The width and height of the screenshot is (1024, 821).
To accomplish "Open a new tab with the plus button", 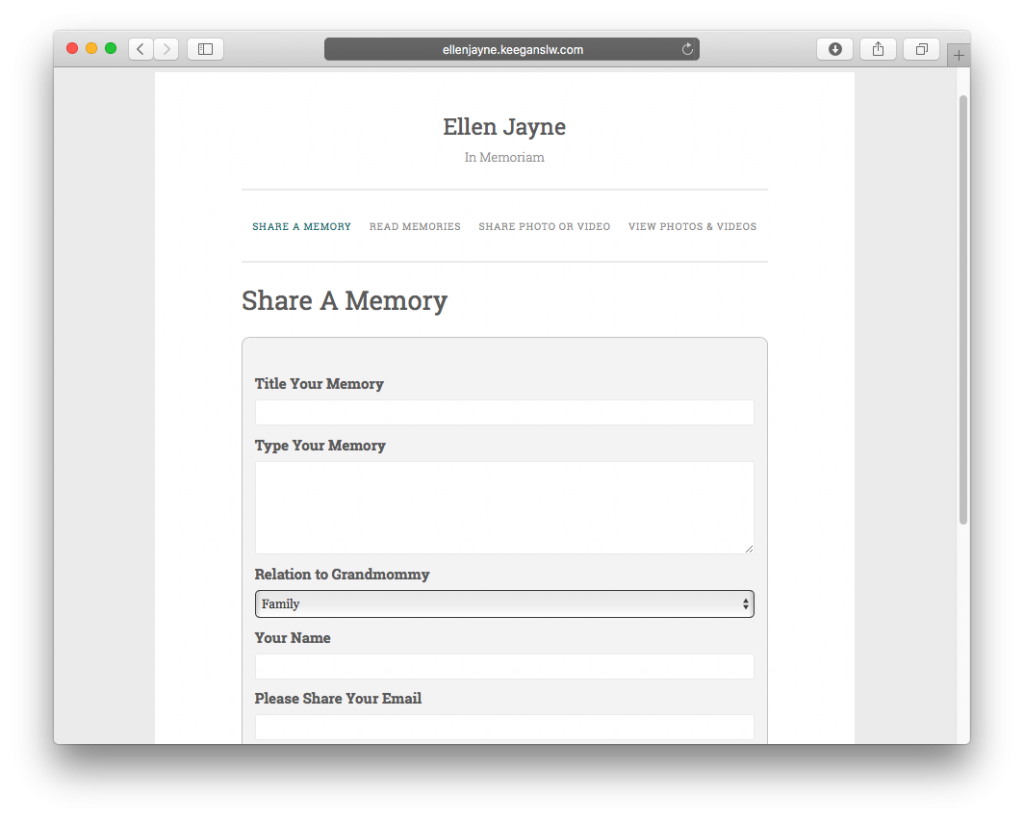I will point(958,56).
